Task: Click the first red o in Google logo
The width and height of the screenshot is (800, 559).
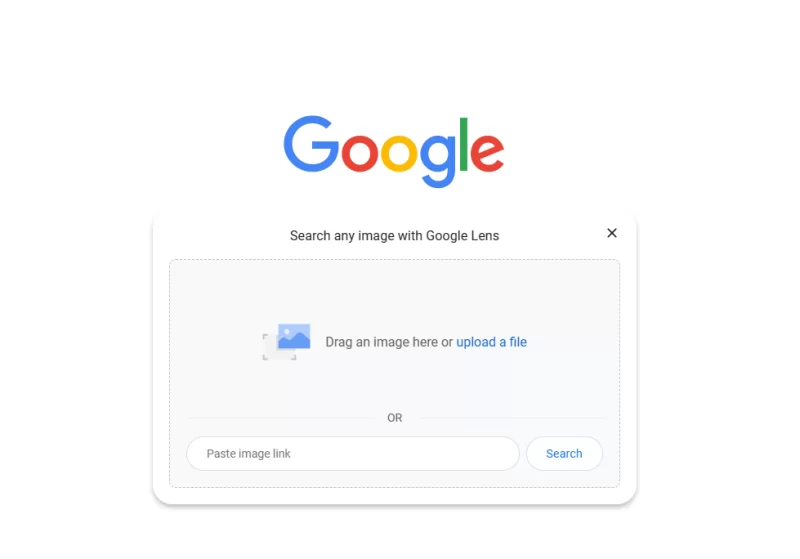Action: click(x=360, y=153)
